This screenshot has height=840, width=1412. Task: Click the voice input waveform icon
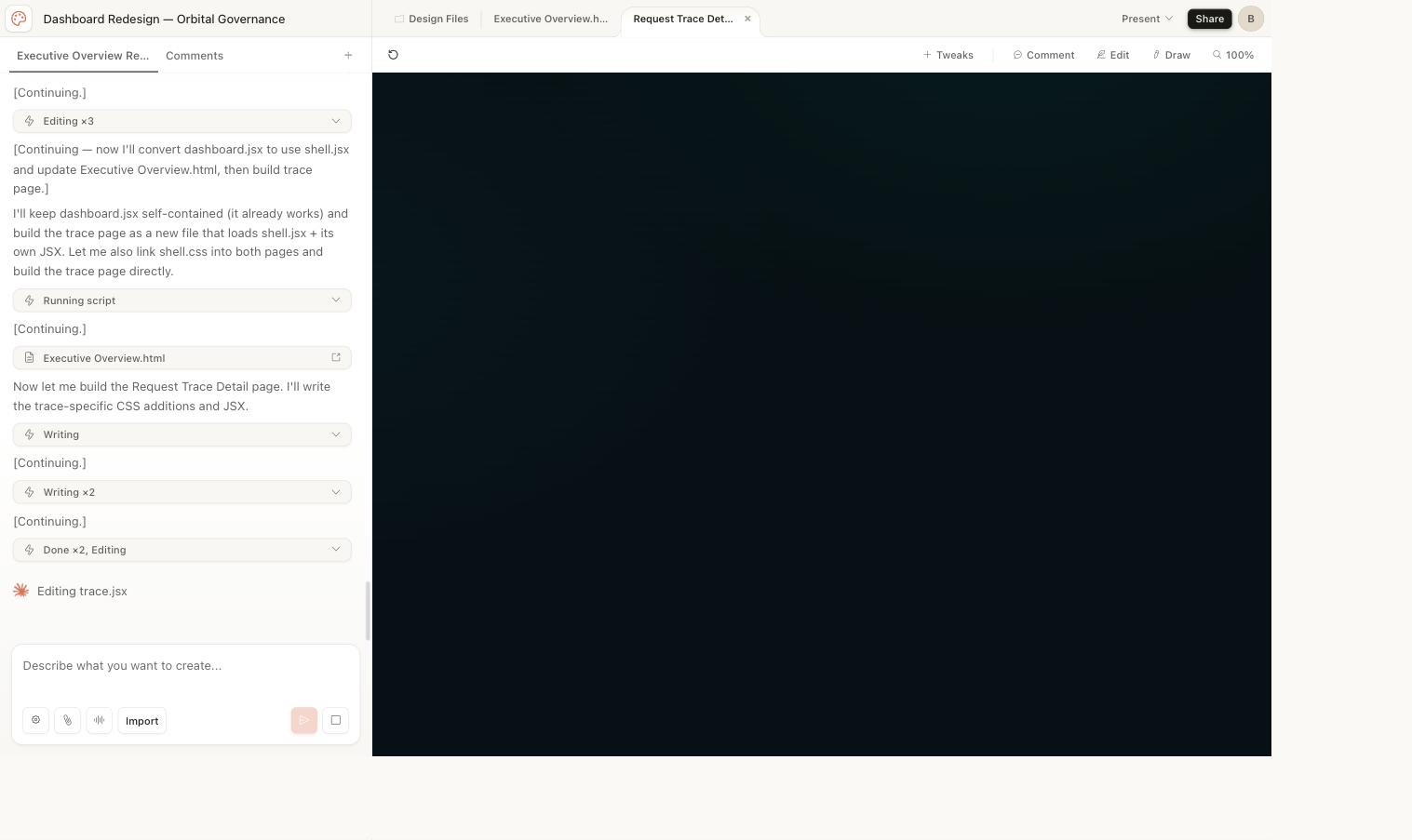coord(99,720)
